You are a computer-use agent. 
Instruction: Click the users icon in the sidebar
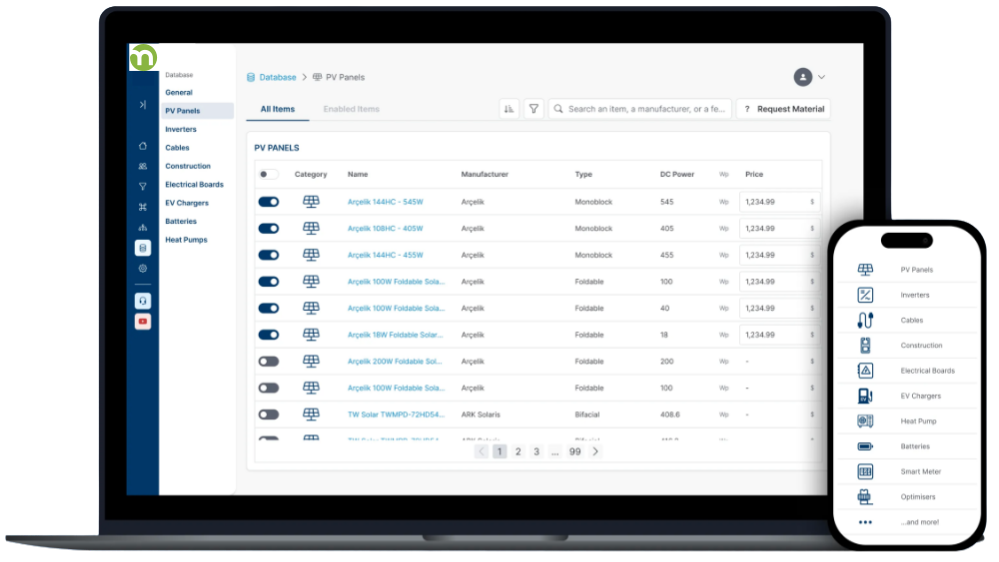142,166
